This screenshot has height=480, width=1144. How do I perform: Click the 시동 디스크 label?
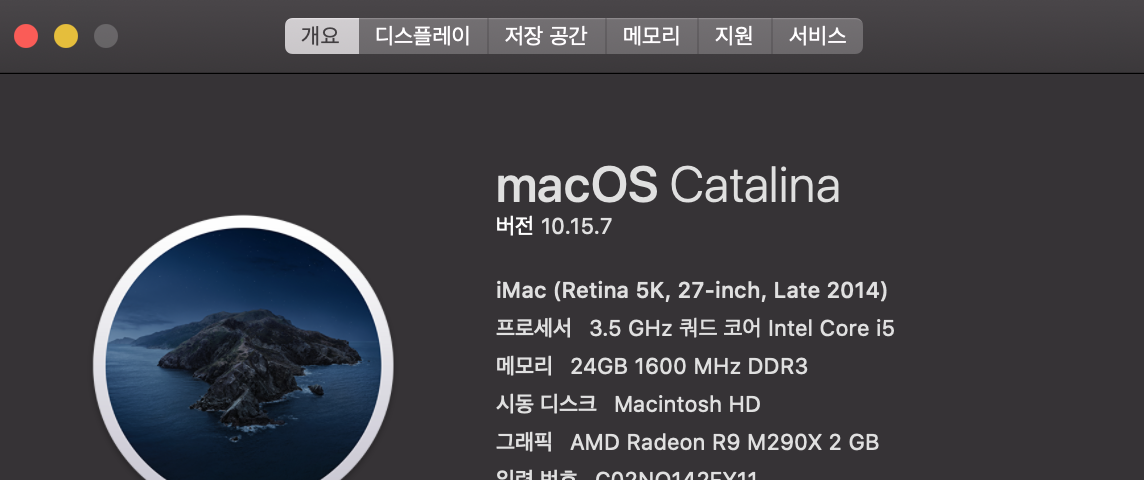click(546, 404)
